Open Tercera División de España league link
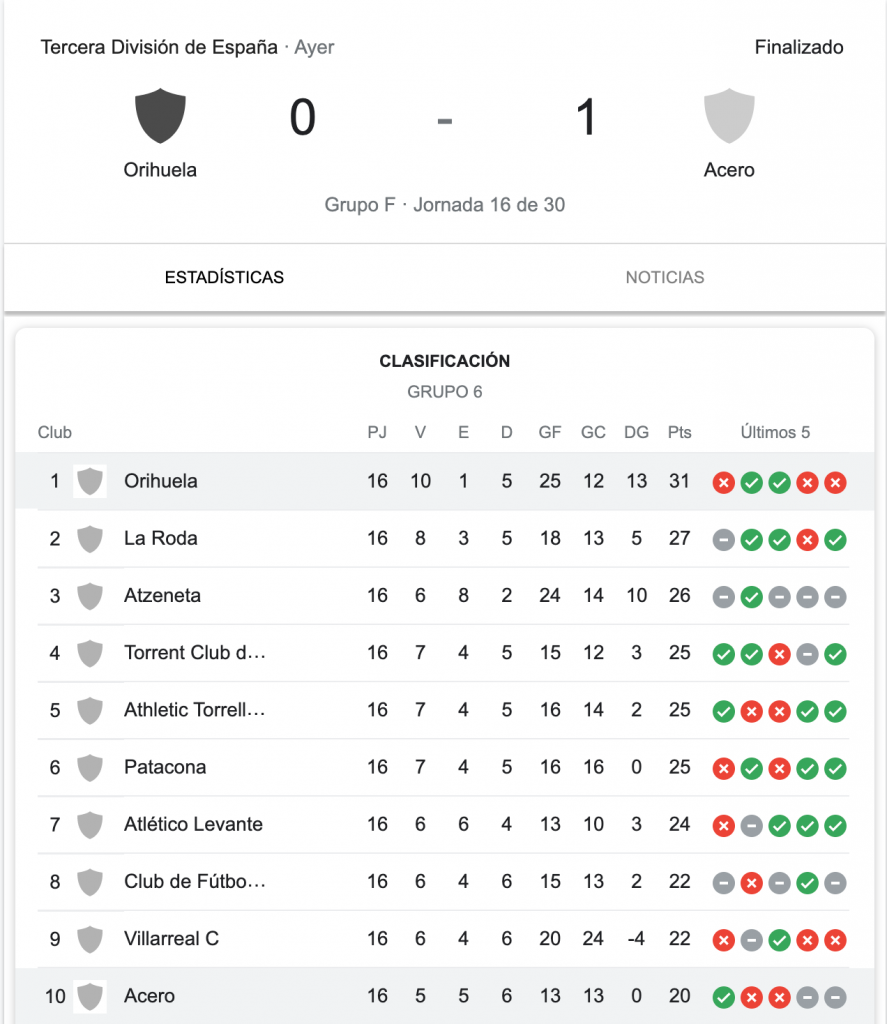This screenshot has height=1024, width=887. tap(159, 47)
